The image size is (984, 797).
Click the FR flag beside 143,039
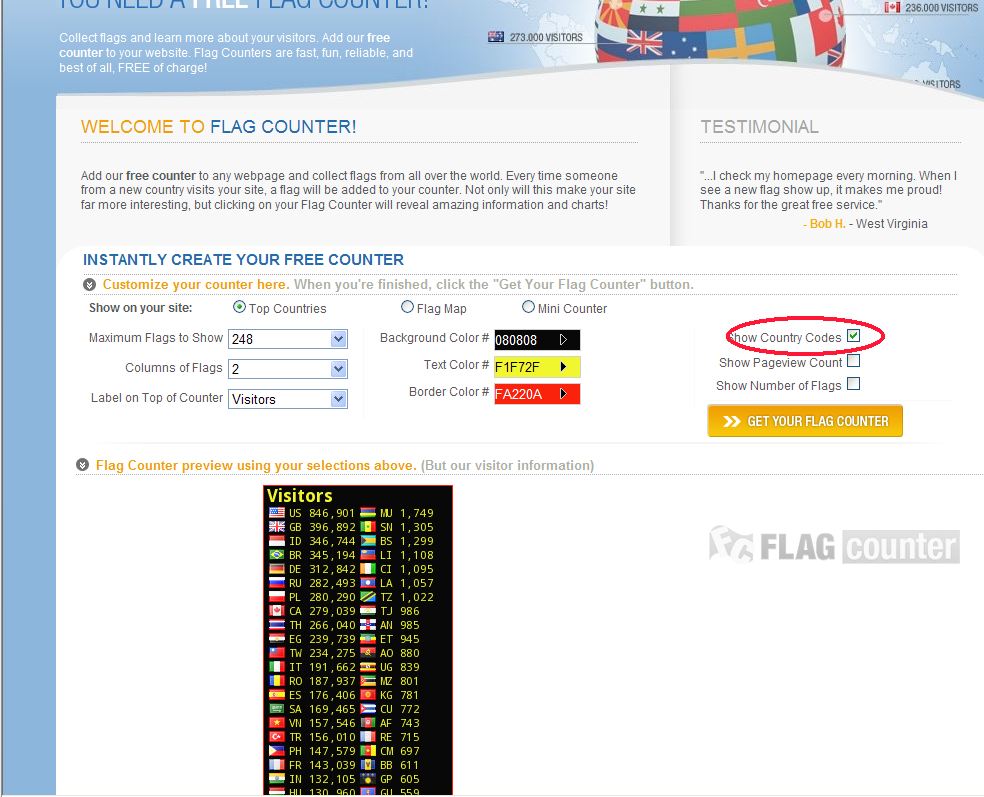coord(277,765)
